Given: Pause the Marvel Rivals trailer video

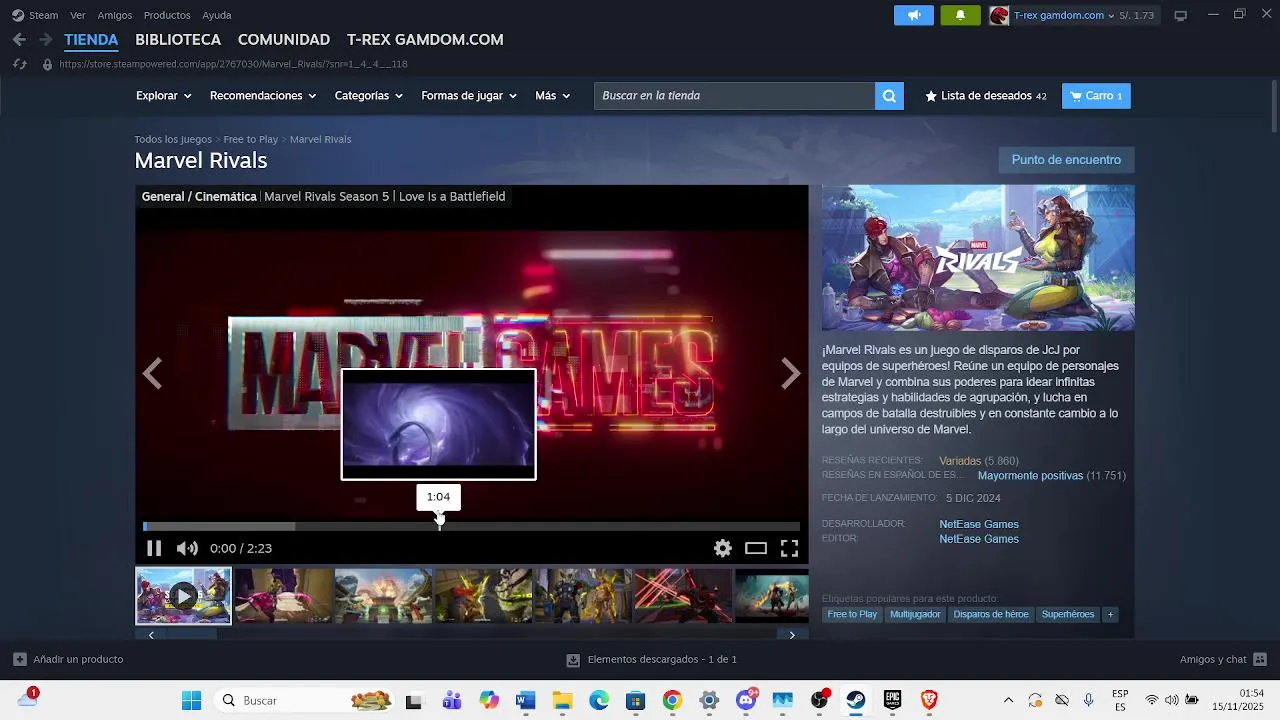Looking at the screenshot, I should [154, 548].
